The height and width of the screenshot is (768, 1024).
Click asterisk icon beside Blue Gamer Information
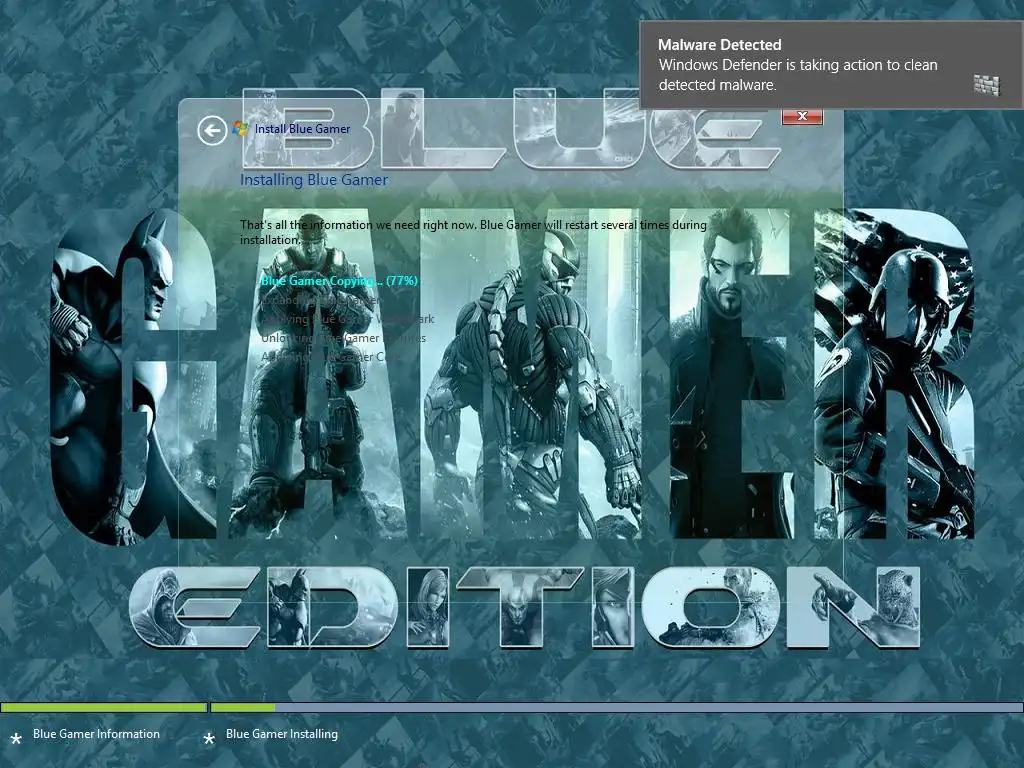pos(16,739)
